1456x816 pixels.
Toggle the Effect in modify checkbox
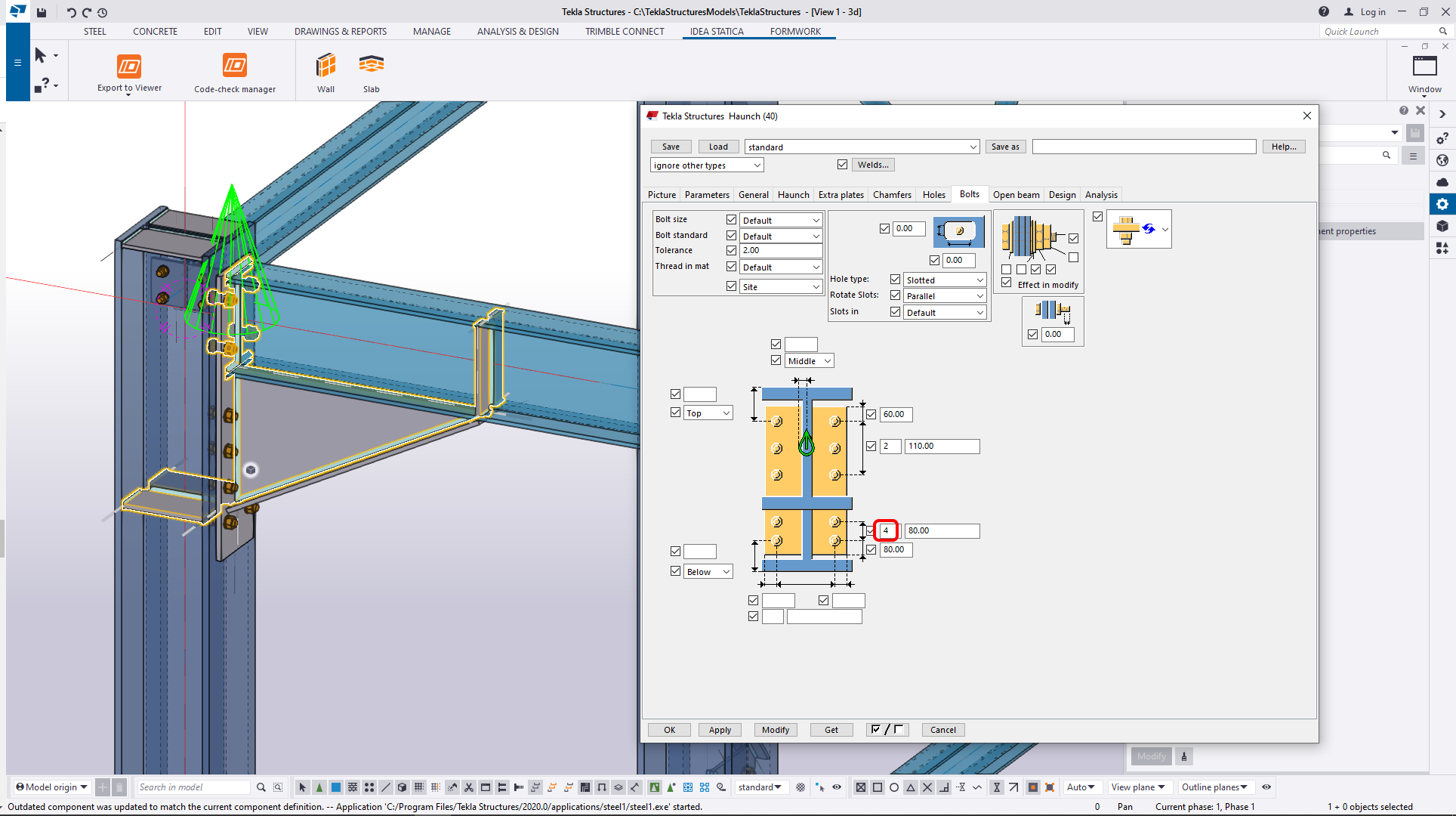pos(1006,283)
